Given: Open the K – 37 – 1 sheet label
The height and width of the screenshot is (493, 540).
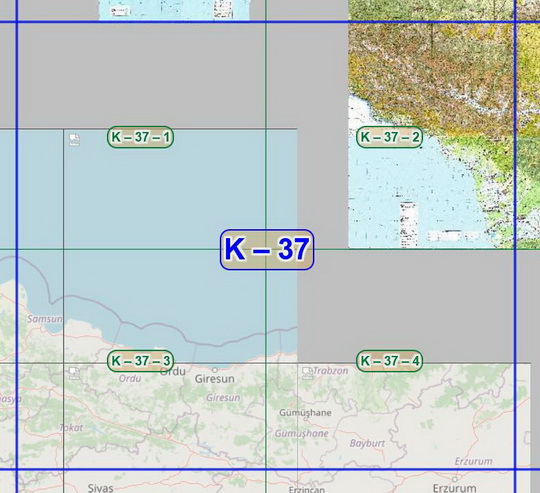Looking at the screenshot, I should click(x=140, y=137).
